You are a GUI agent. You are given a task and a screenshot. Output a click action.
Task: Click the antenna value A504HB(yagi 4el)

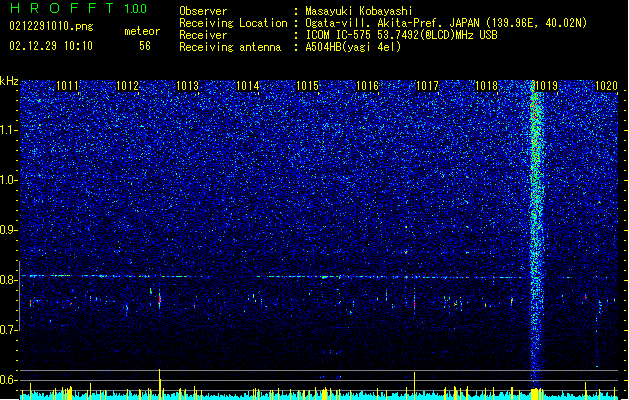pos(353,47)
